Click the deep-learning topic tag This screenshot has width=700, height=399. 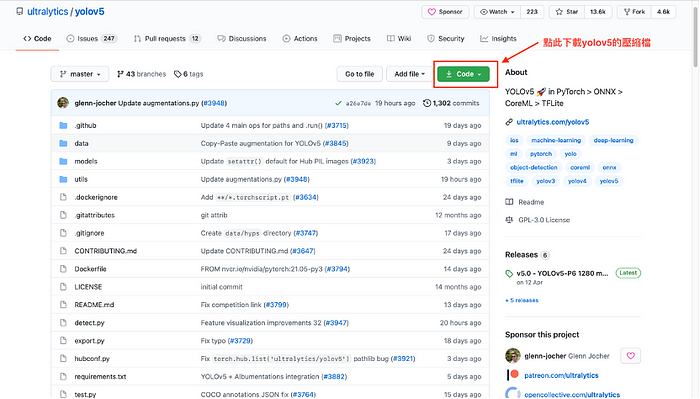pos(613,140)
